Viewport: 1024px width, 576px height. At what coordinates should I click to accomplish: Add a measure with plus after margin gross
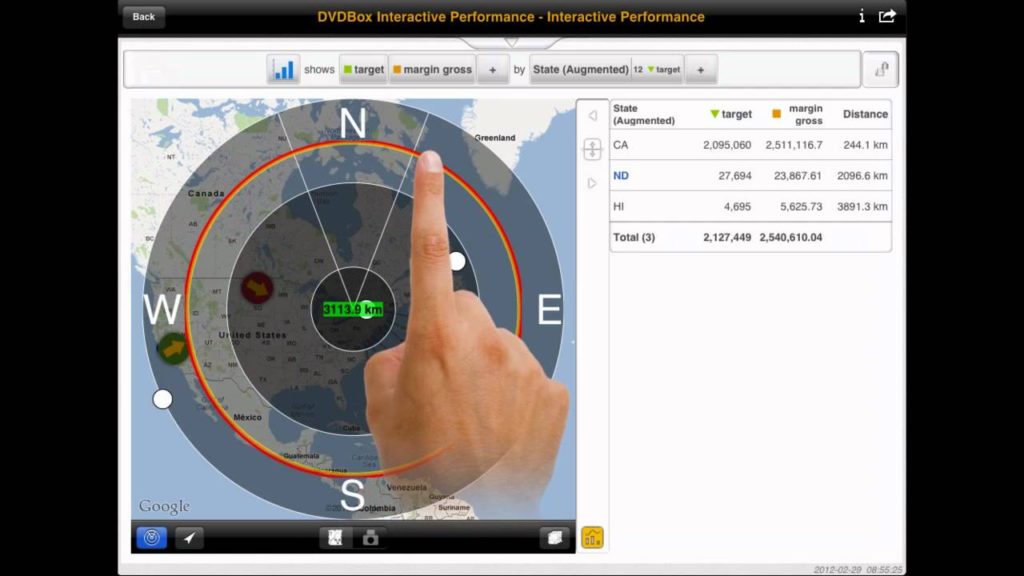(492, 70)
